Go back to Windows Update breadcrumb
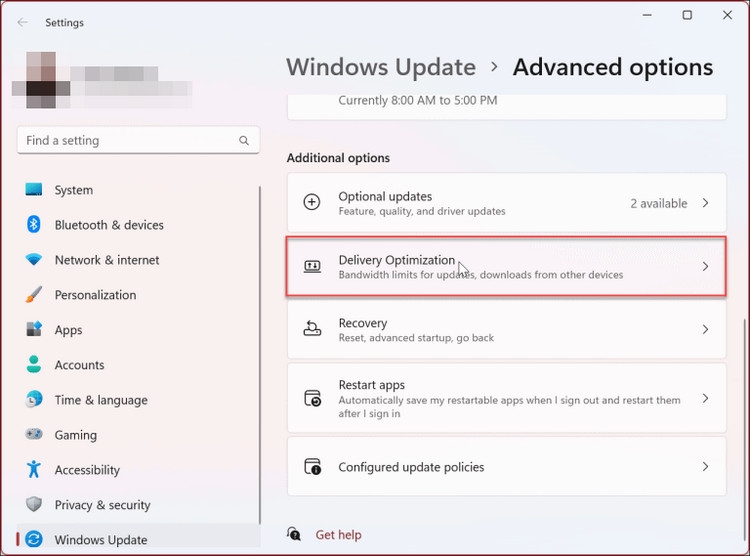The width and height of the screenshot is (750, 556). coord(381,67)
